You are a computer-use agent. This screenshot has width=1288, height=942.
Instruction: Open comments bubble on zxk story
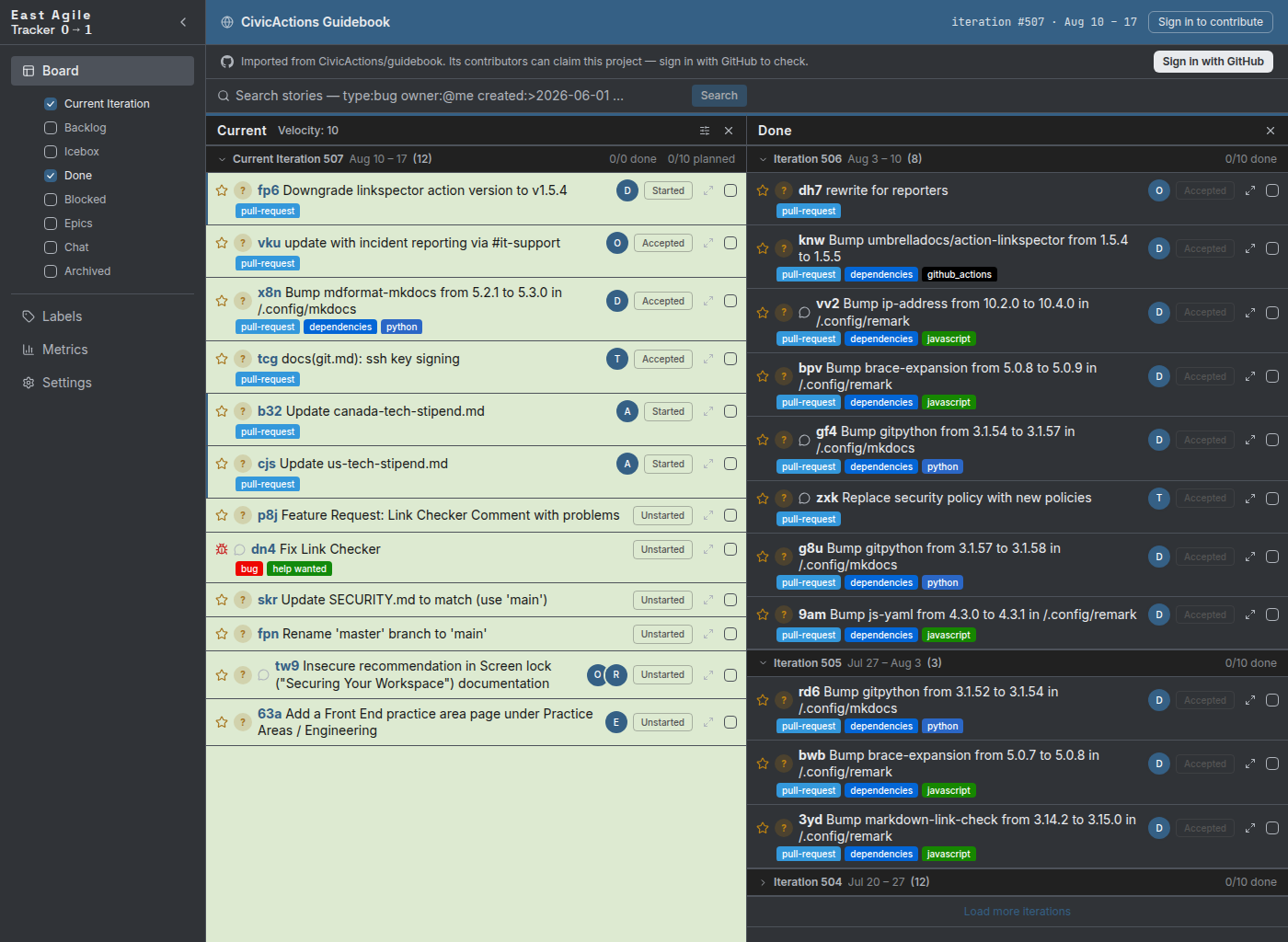[x=804, y=499]
